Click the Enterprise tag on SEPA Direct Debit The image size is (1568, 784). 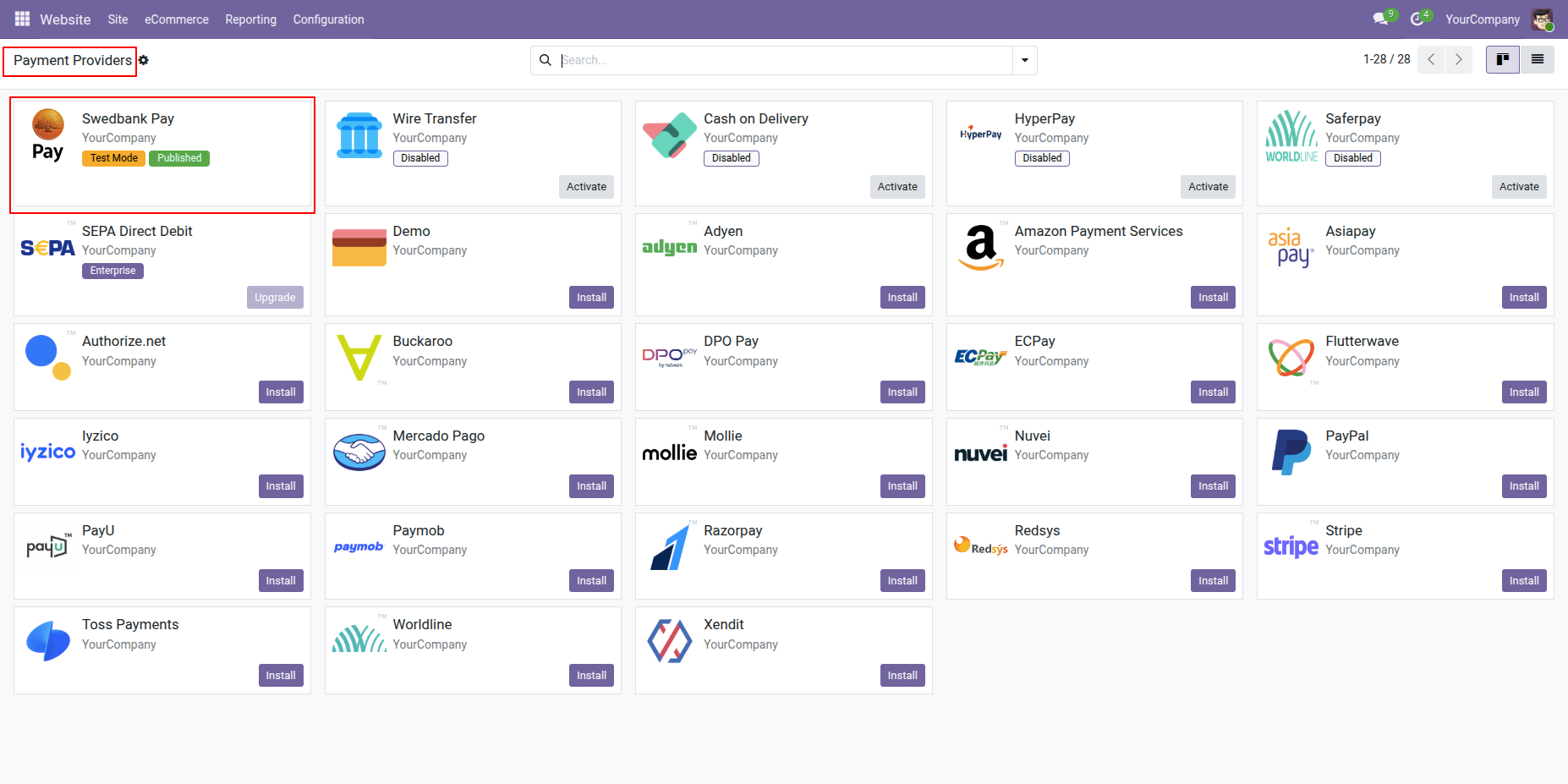(x=112, y=271)
